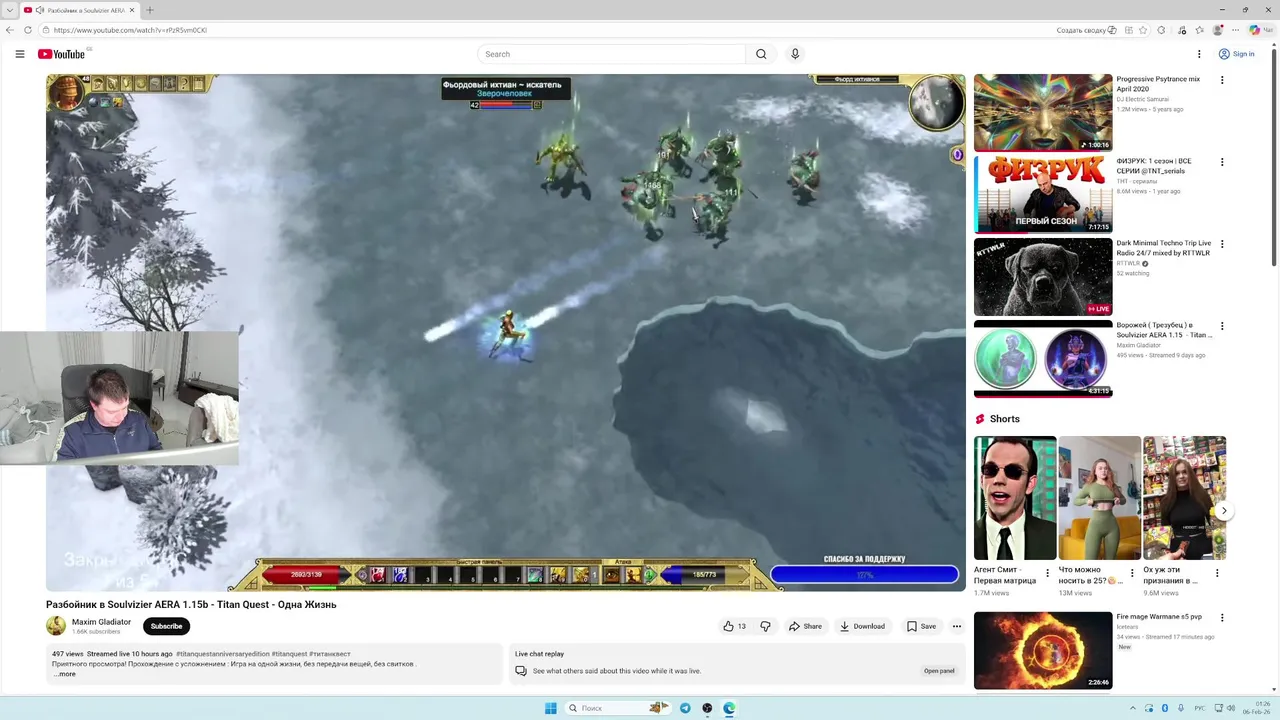Open Dark Minimal Techno live thumbnail

tap(1043, 276)
